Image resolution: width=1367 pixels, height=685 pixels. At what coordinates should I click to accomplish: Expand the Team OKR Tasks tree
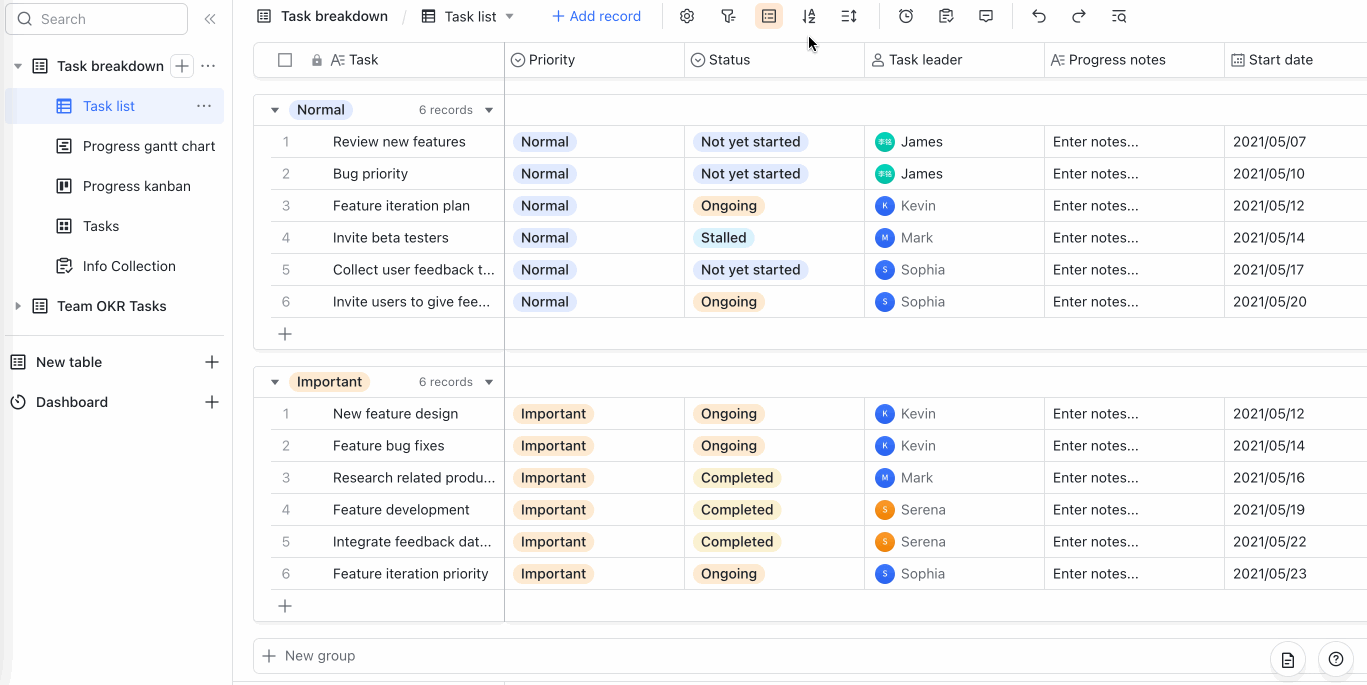tap(18, 306)
